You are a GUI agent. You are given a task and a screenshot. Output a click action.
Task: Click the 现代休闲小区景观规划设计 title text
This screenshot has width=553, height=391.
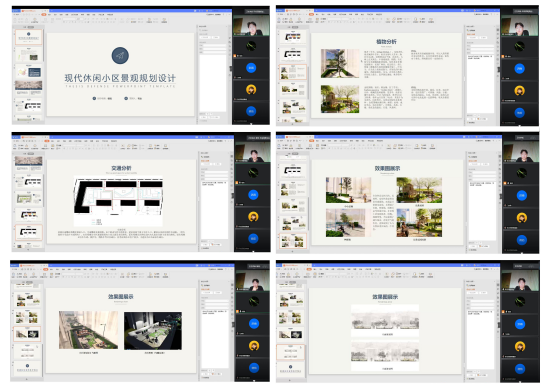[120, 78]
